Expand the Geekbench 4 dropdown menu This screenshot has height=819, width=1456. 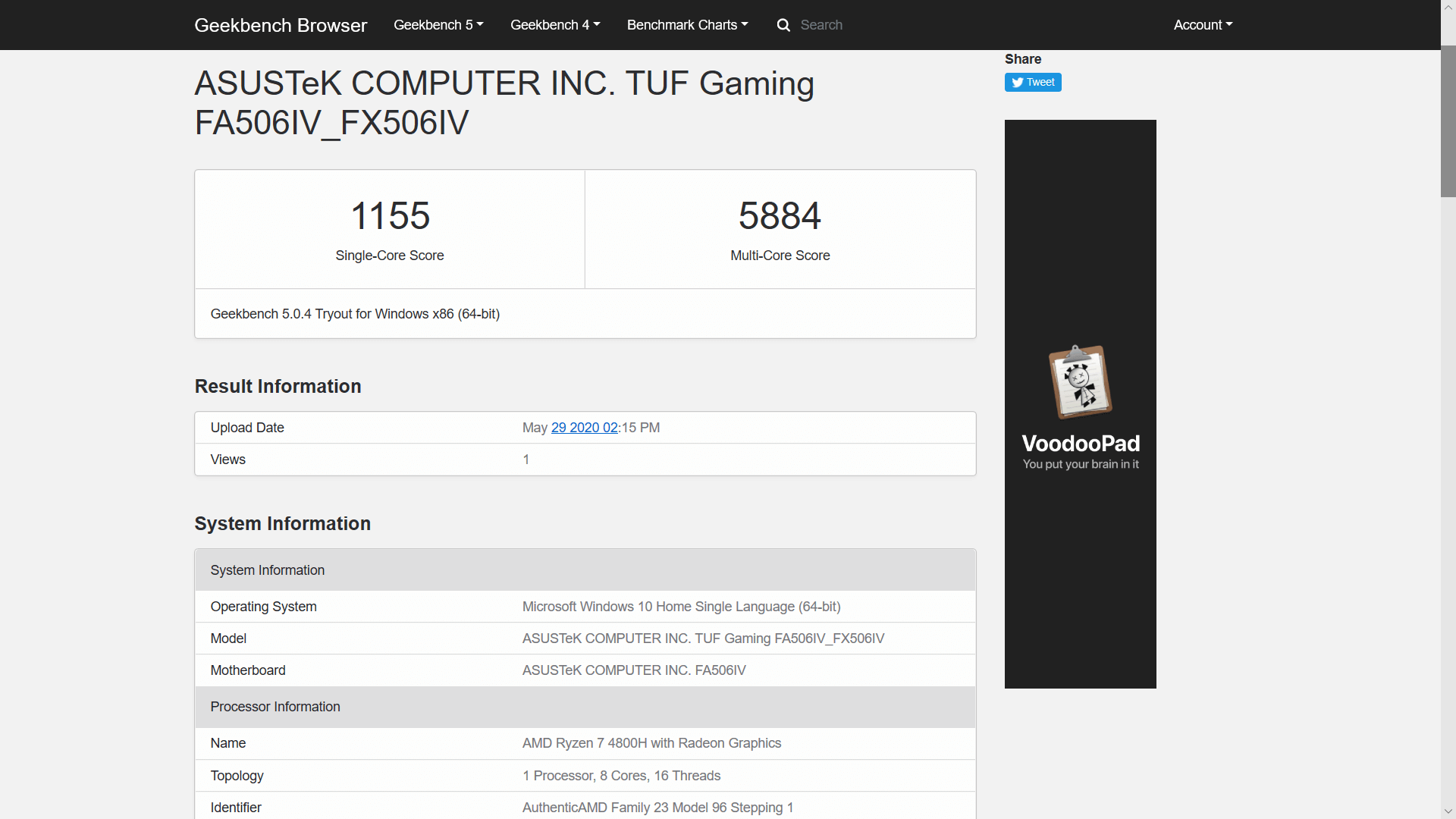click(554, 25)
